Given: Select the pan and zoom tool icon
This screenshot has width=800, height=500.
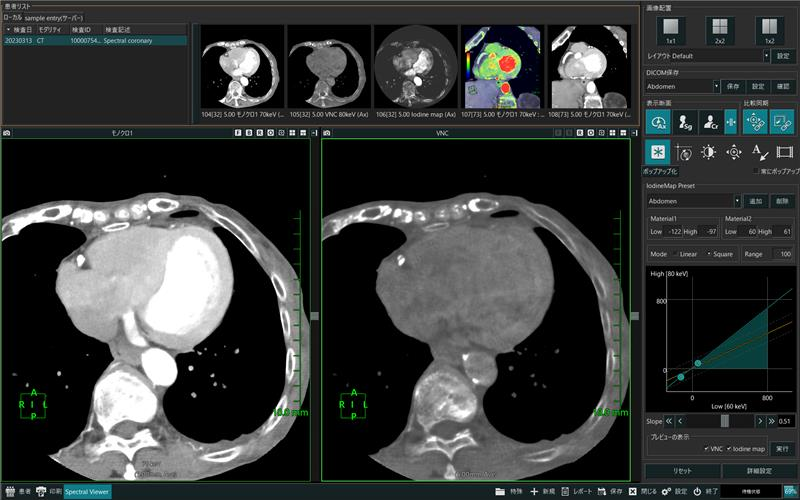Looking at the screenshot, I should [x=734, y=152].
